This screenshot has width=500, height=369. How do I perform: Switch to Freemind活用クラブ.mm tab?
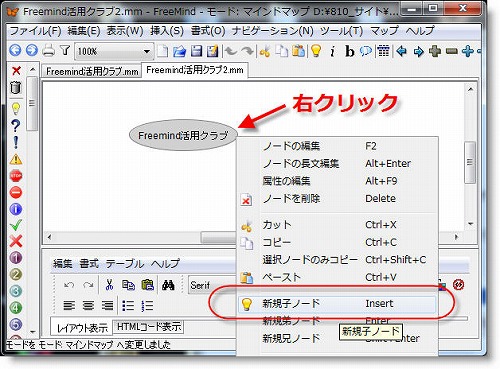[92, 71]
